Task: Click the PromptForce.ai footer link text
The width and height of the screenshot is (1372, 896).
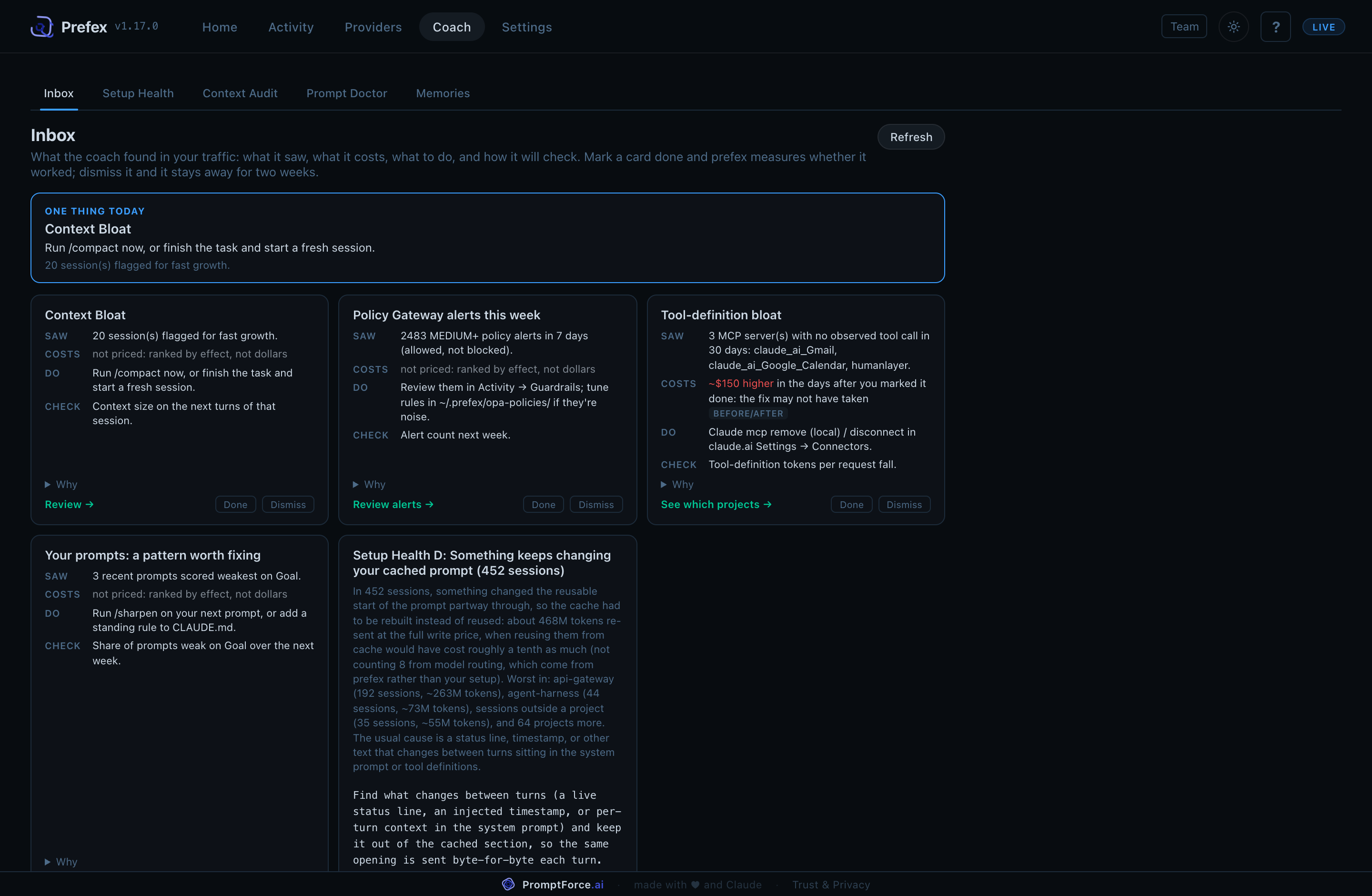Action: 563,884
